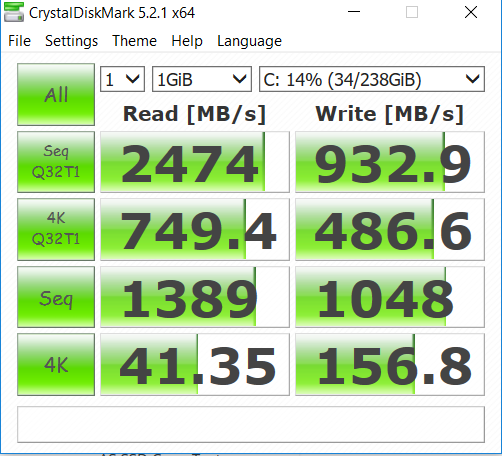Open the Language menu

(x=249, y=41)
